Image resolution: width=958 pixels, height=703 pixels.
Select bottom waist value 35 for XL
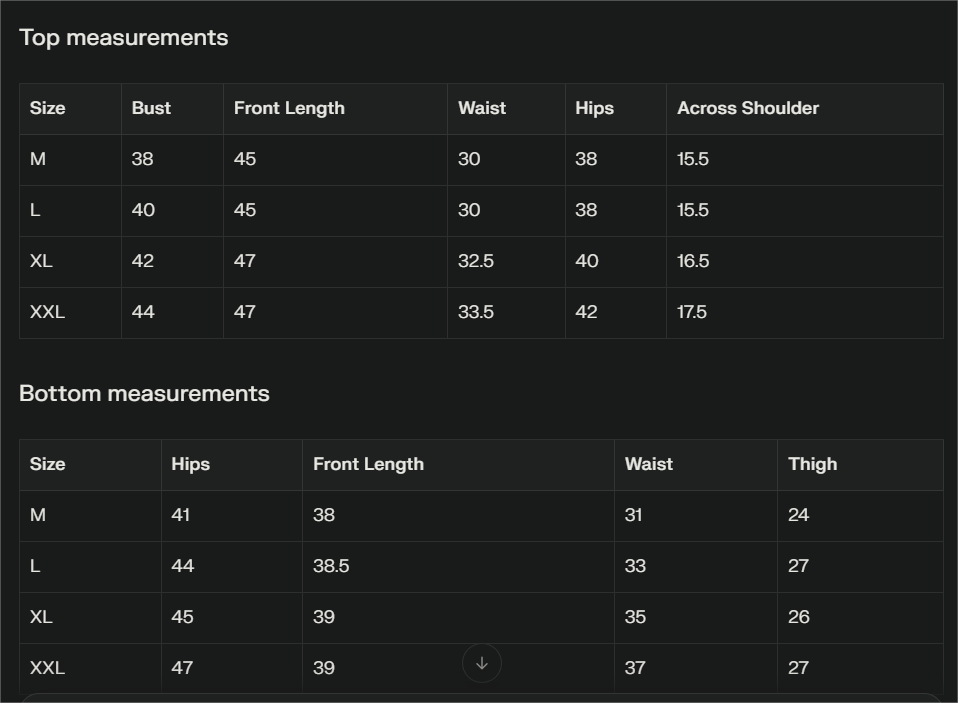635,618
